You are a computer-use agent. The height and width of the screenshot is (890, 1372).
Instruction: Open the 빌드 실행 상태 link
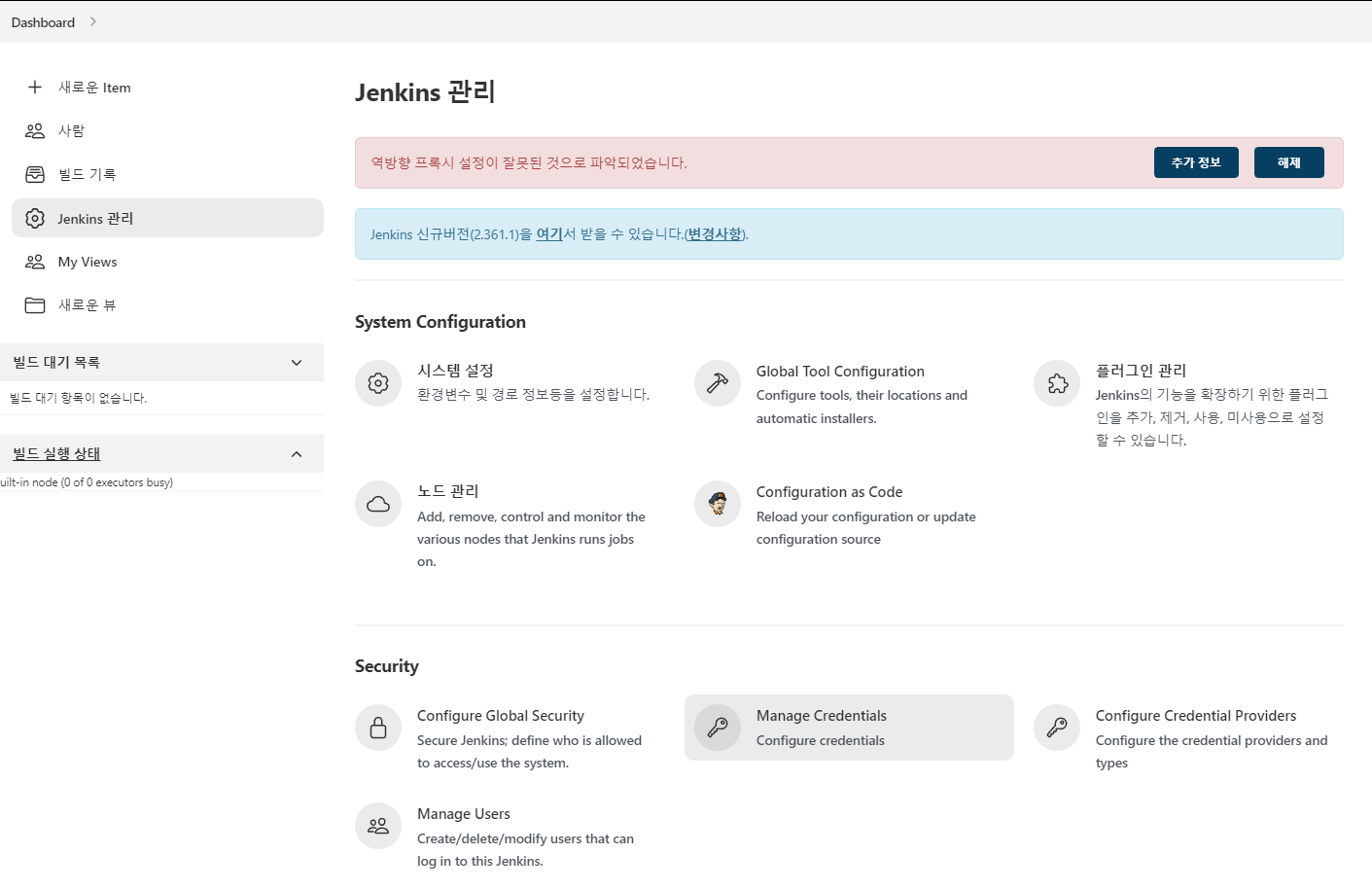[56, 454]
